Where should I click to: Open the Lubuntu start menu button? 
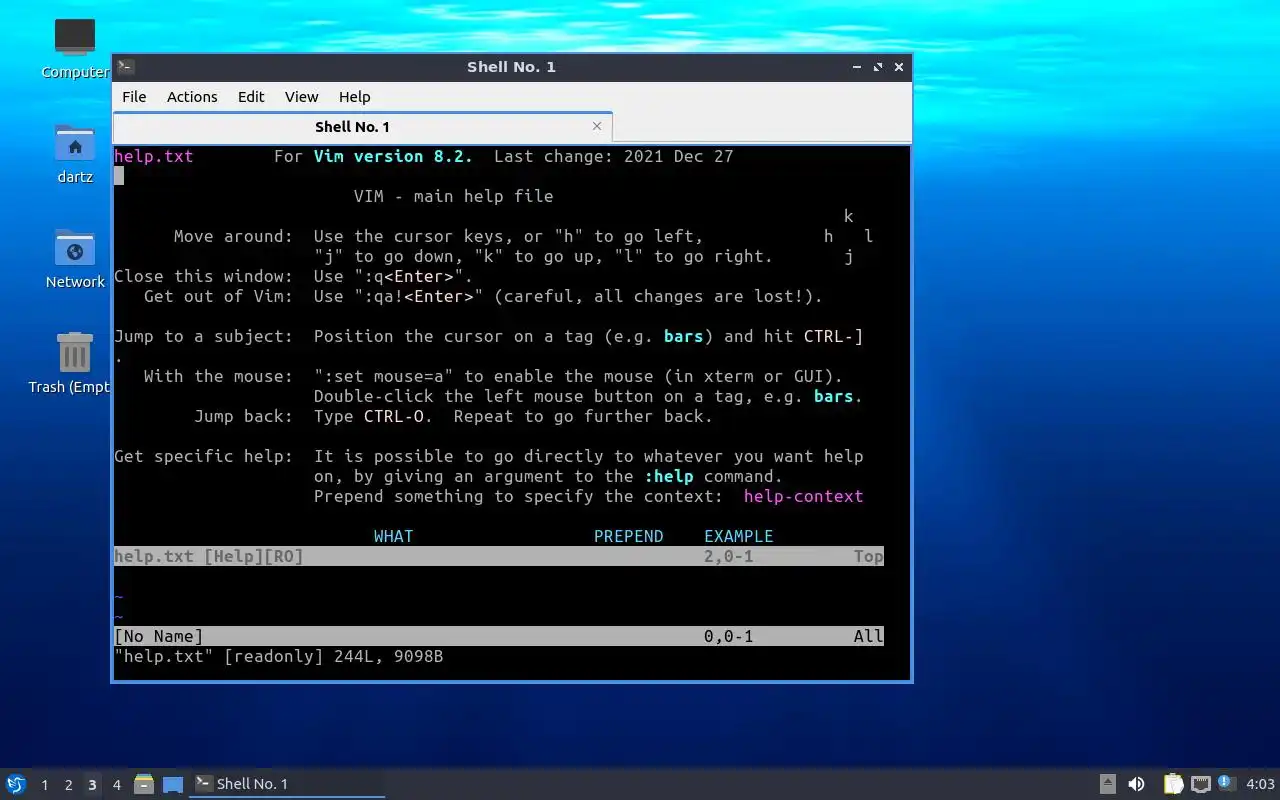point(16,784)
